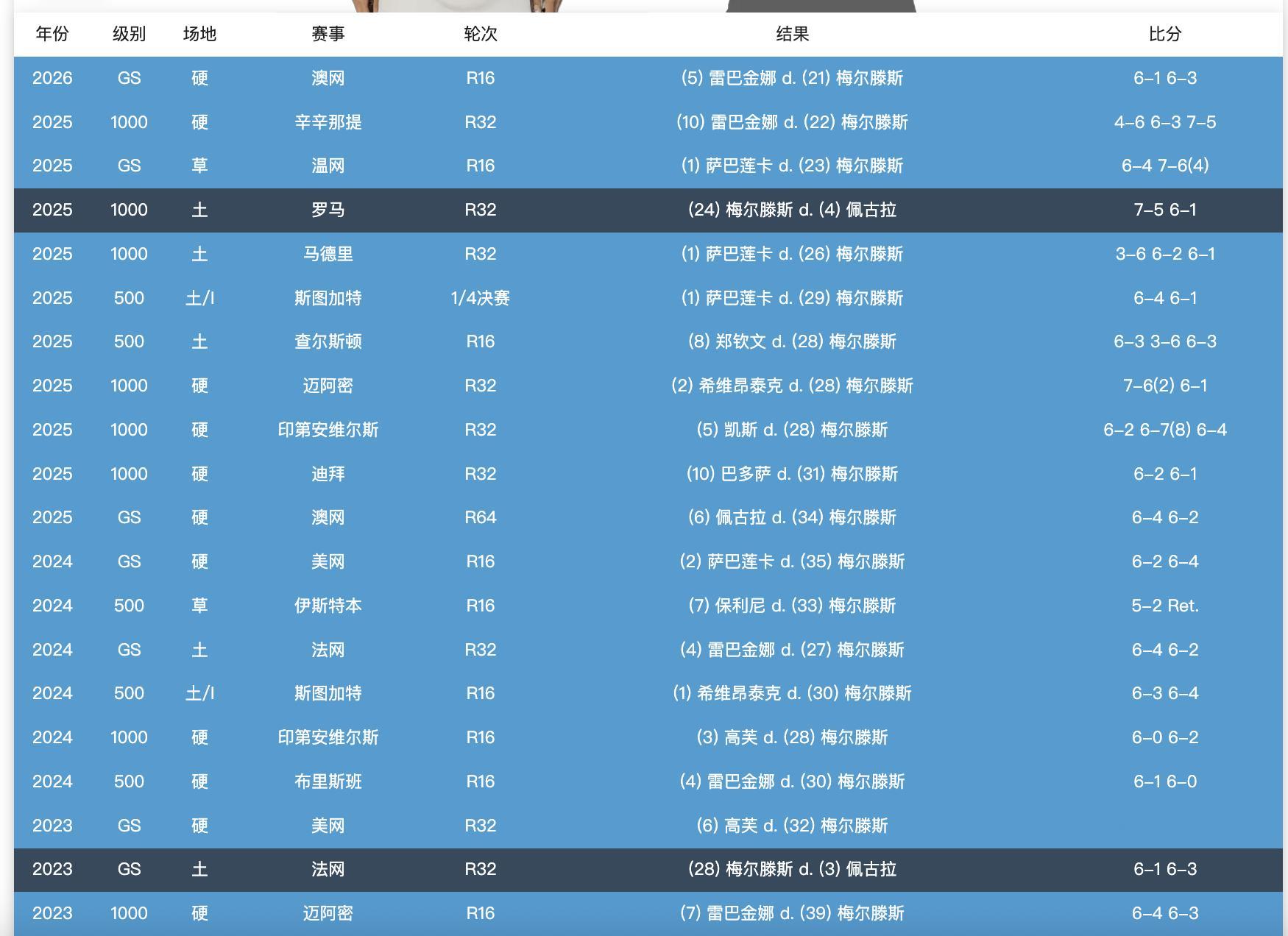Viewport: 1288px width, 936px height.
Task: Click the 场地 column header
Action: pos(199,33)
